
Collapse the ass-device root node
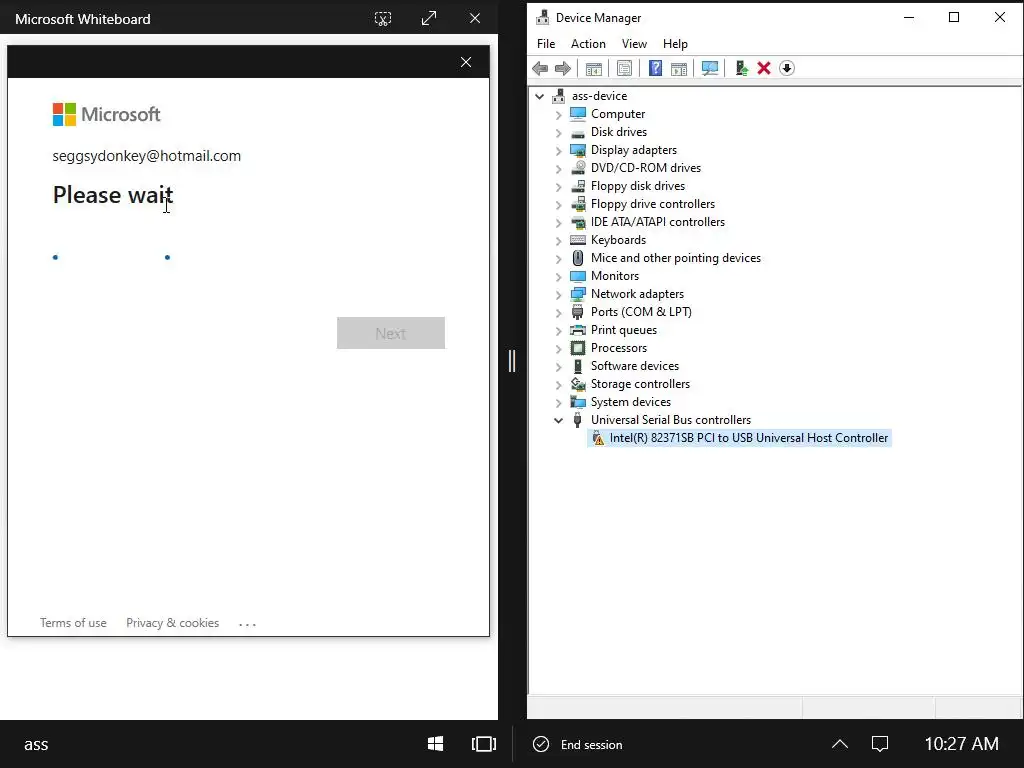(x=539, y=96)
